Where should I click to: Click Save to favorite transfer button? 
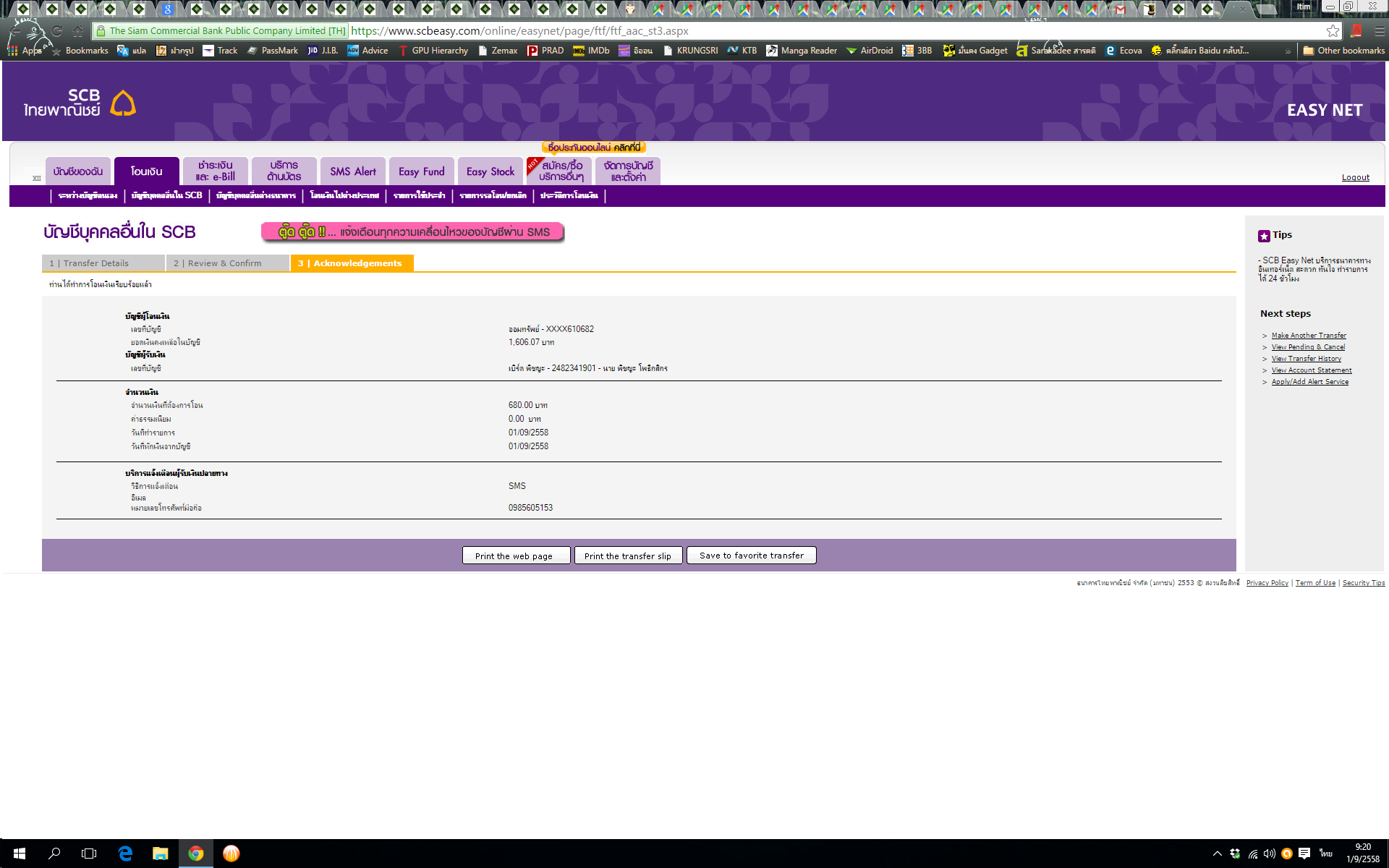(751, 556)
